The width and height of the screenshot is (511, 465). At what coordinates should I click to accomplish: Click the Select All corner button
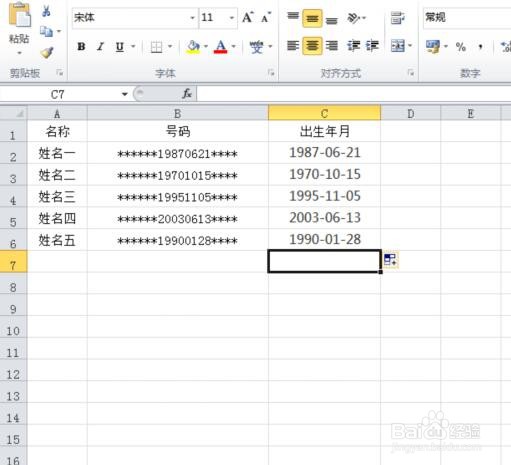[x=14, y=113]
